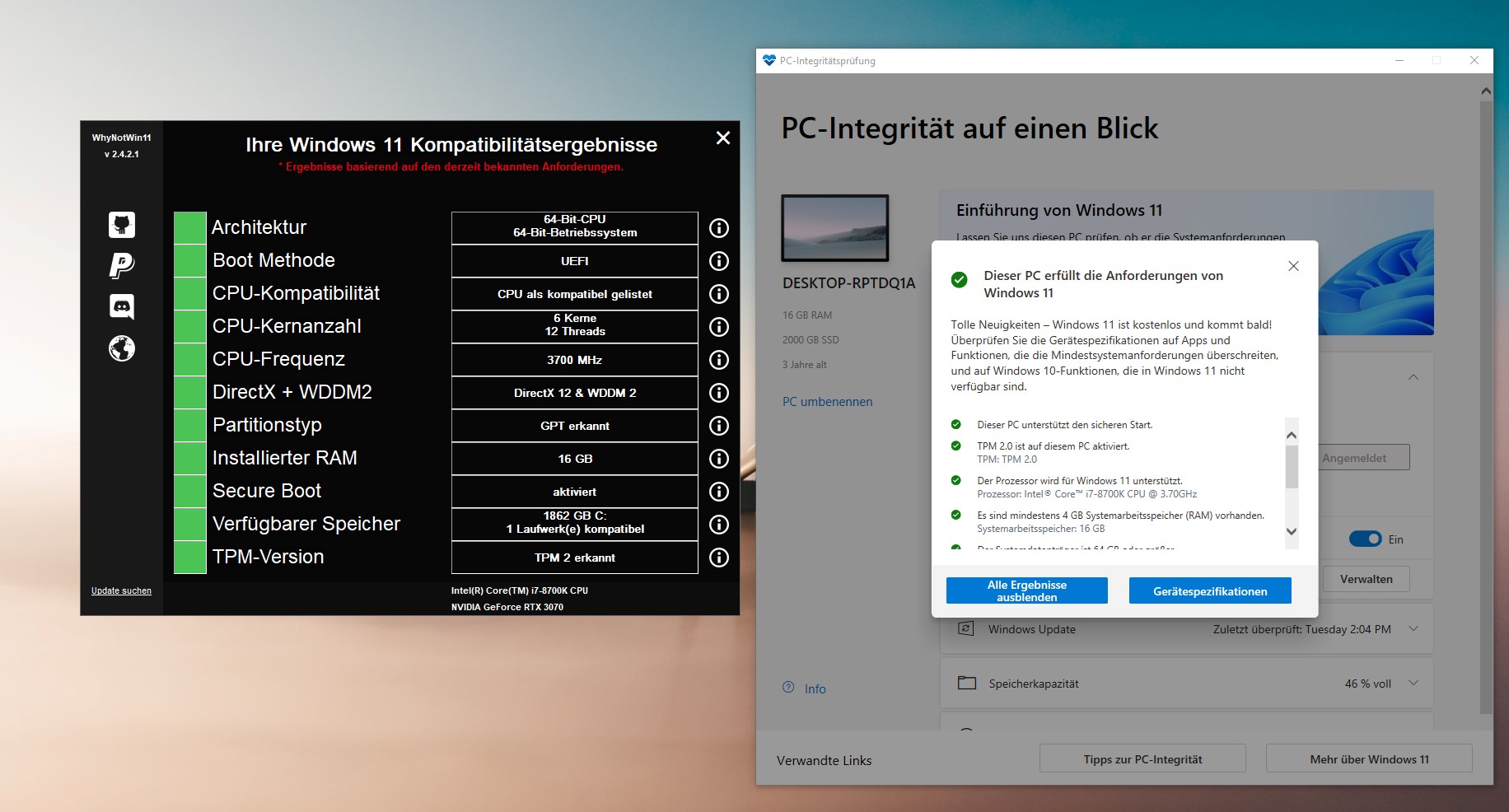1509x812 pixels.
Task: Toggle the Ein switch off
Action: [1365, 539]
